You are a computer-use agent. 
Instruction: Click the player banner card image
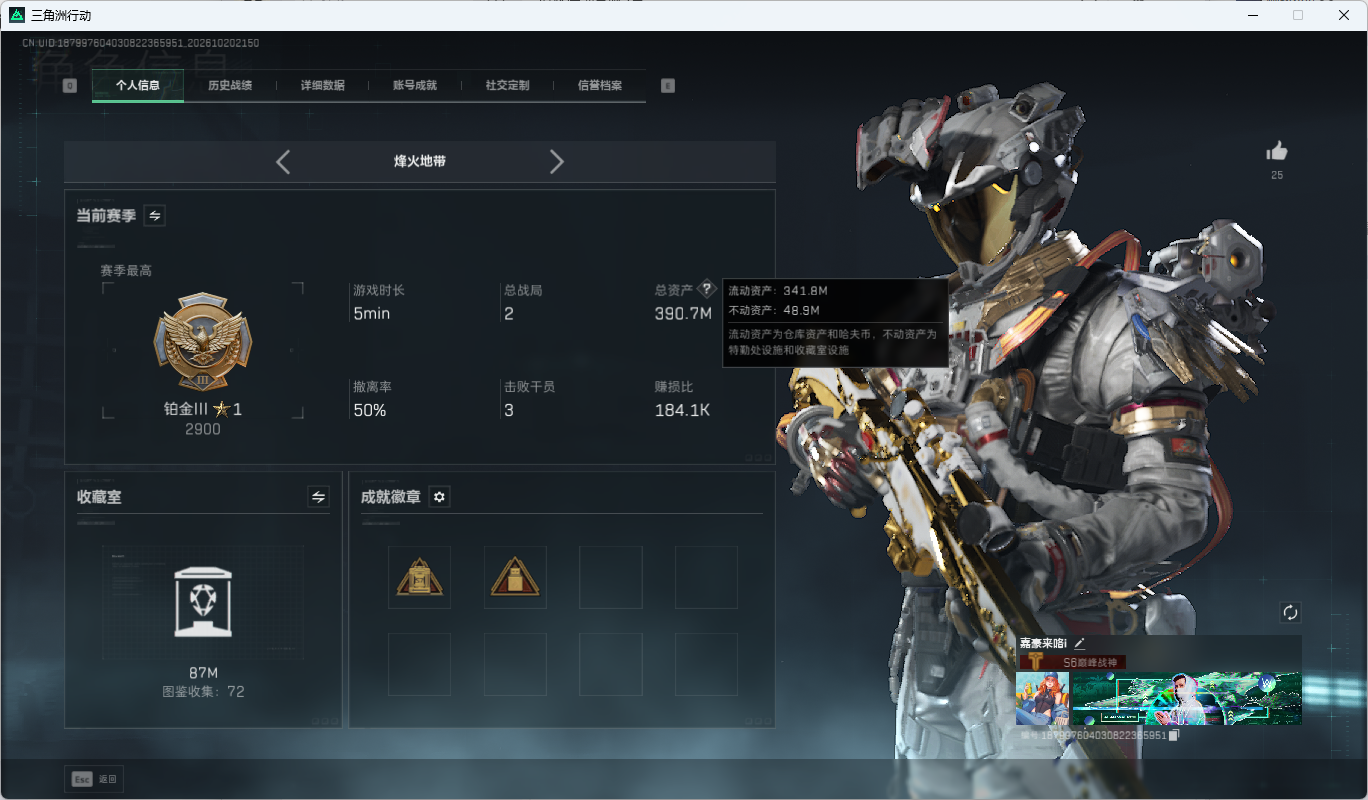point(1187,698)
